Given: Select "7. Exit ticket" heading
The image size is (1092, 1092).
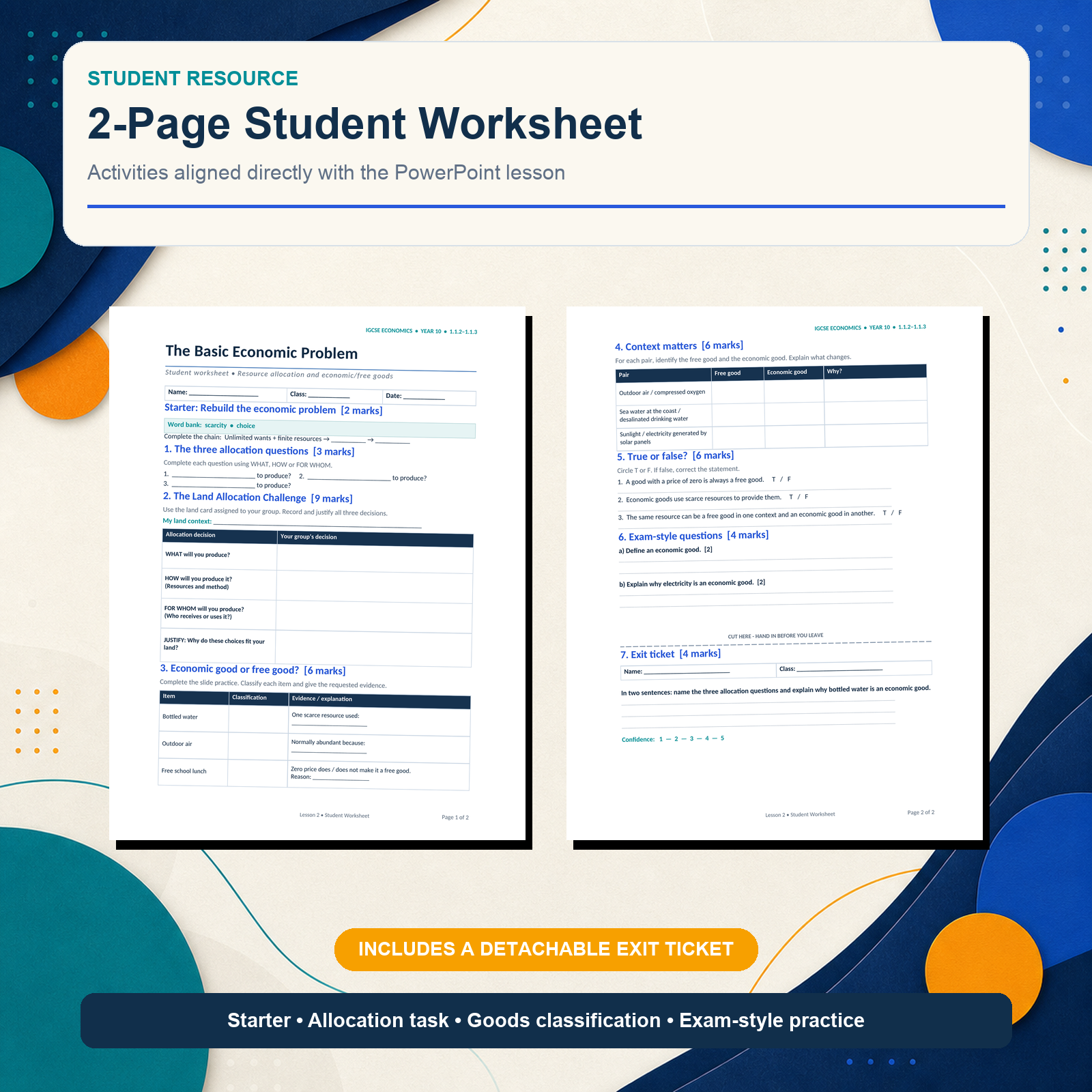Looking at the screenshot, I should pyautogui.click(x=670, y=654).
